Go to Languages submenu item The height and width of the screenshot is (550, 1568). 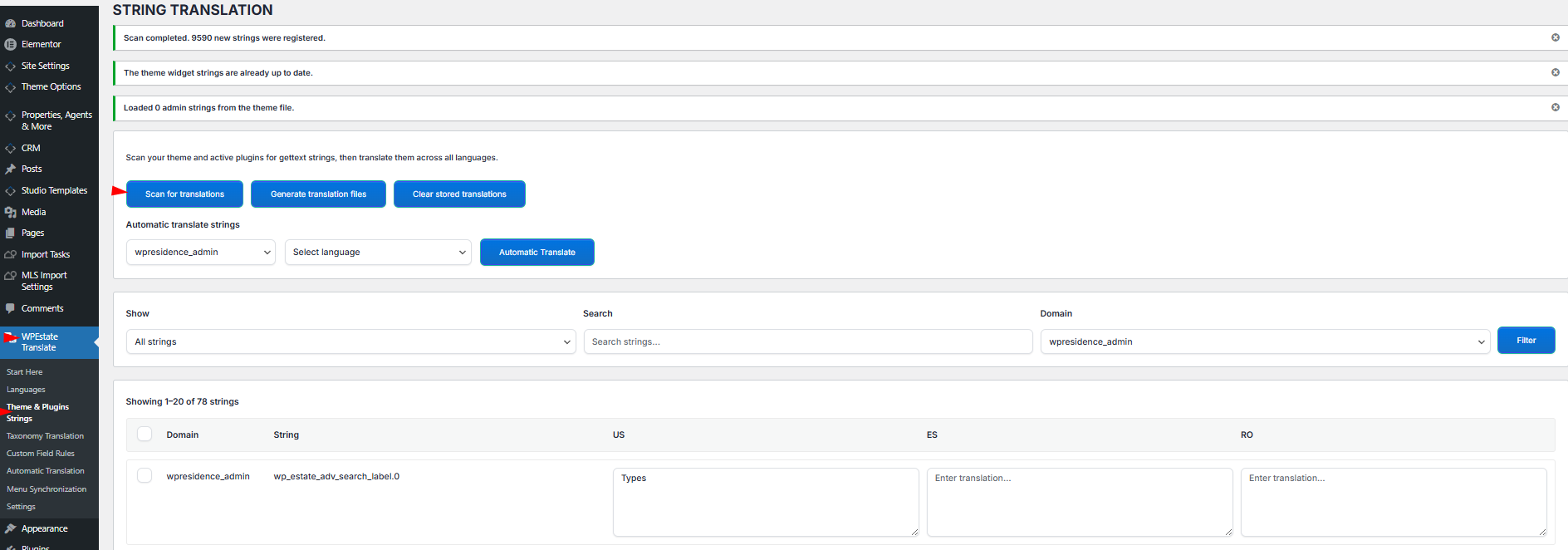pos(26,390)
